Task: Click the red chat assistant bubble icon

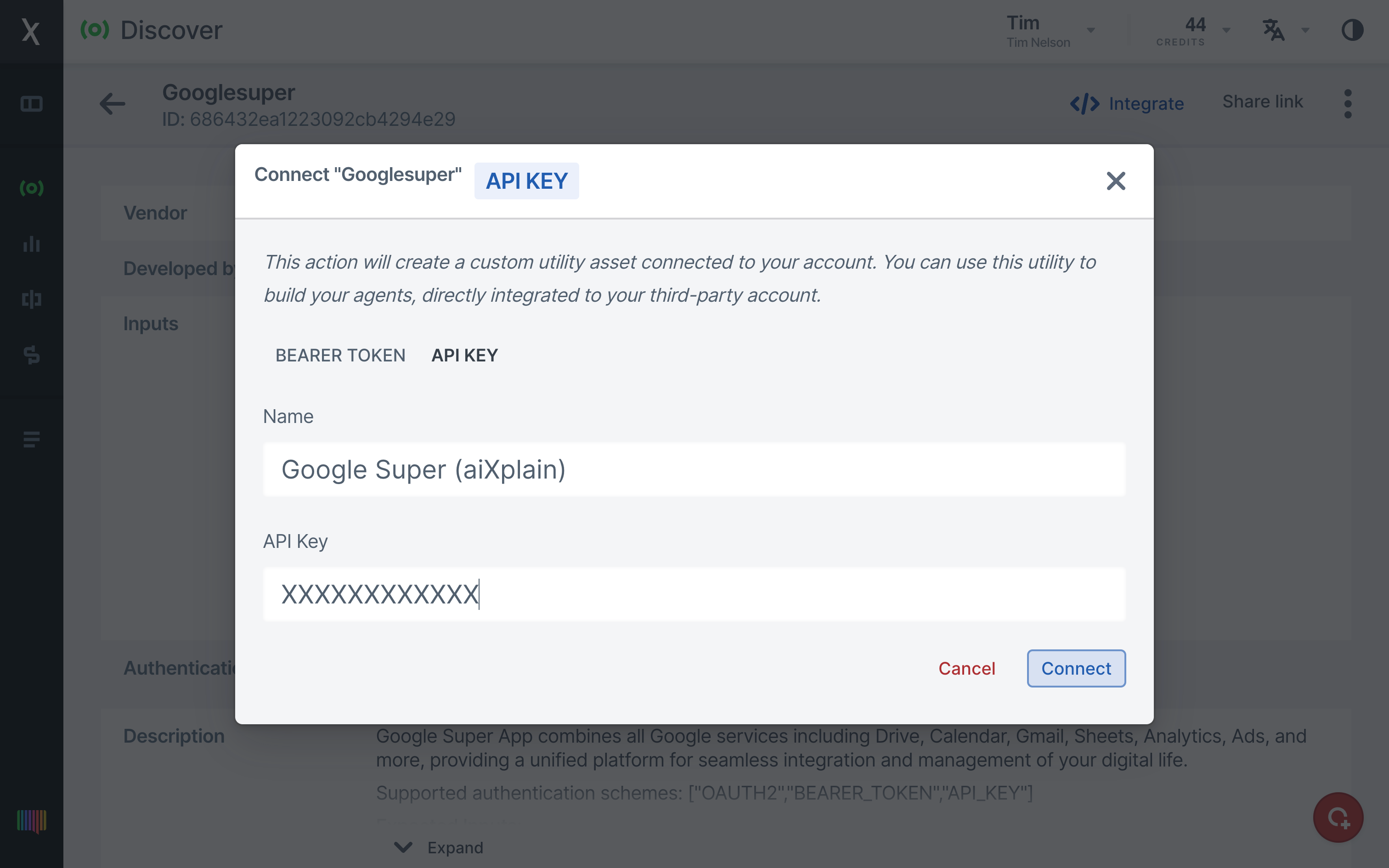Action: pos(1338,817)
